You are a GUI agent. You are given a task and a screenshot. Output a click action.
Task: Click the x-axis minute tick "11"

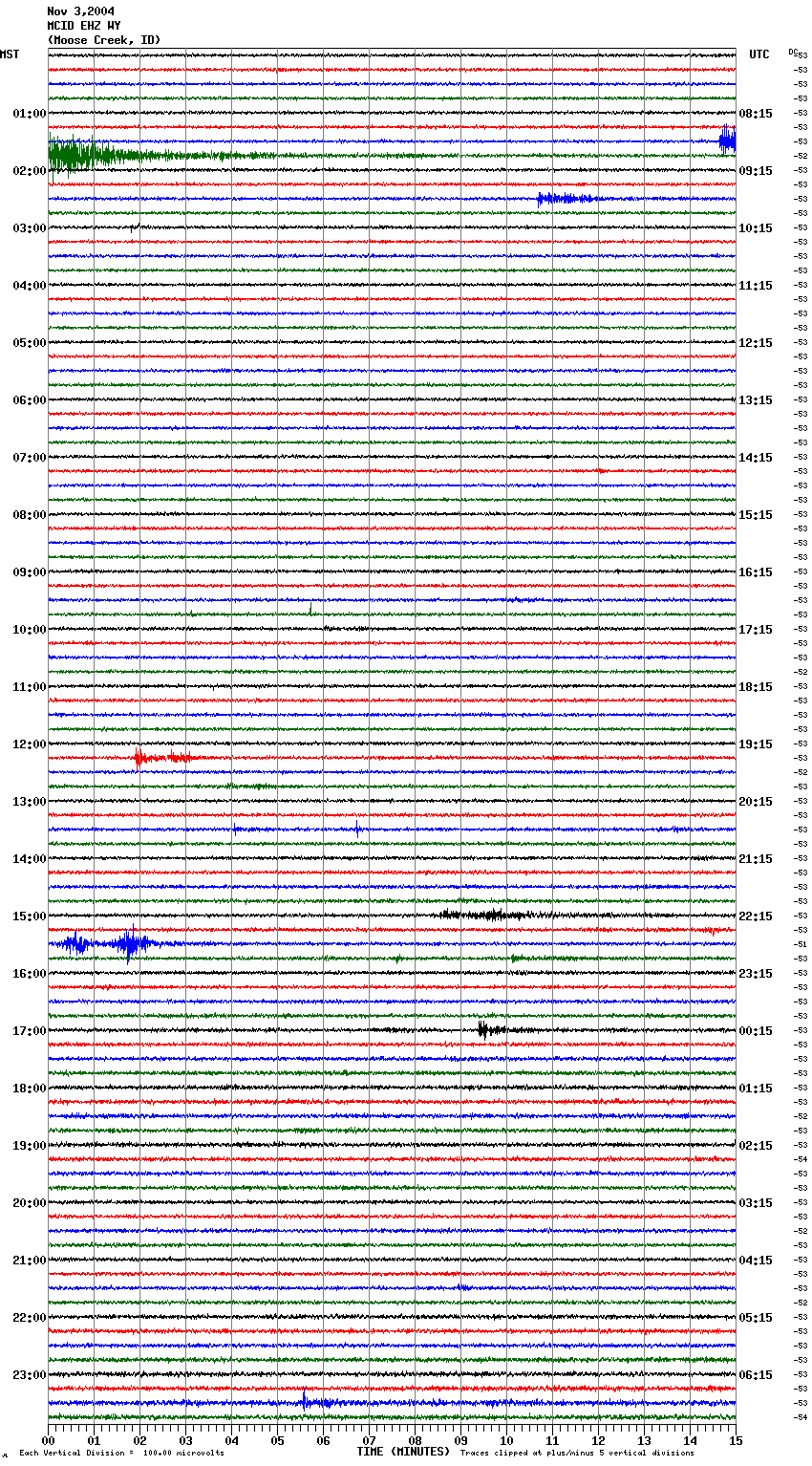click(x=552, y=1440)
